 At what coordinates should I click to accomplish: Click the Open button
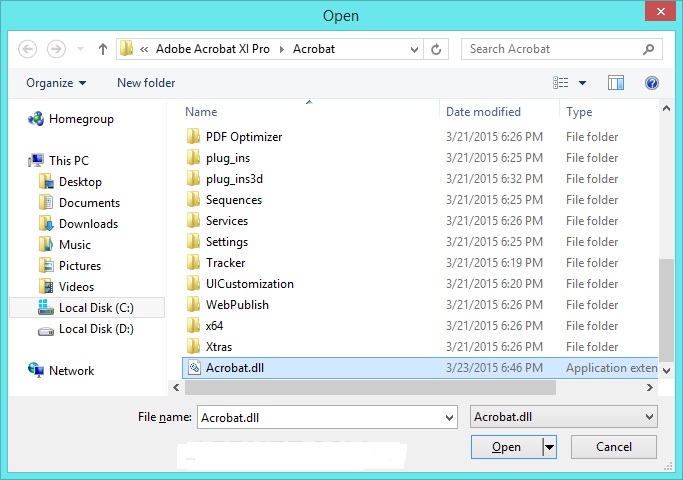pos(507,447)
